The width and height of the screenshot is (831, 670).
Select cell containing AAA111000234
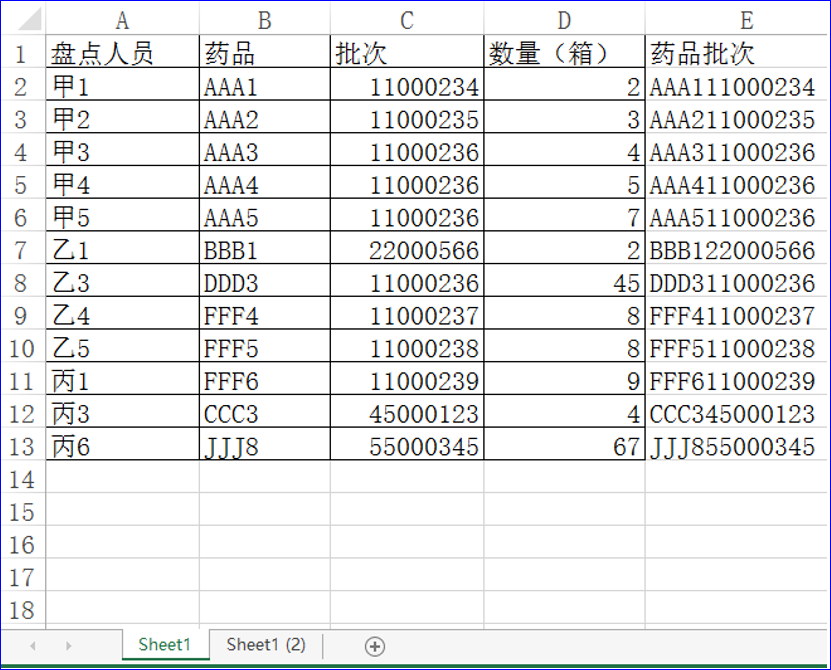(x=737, y=86)
